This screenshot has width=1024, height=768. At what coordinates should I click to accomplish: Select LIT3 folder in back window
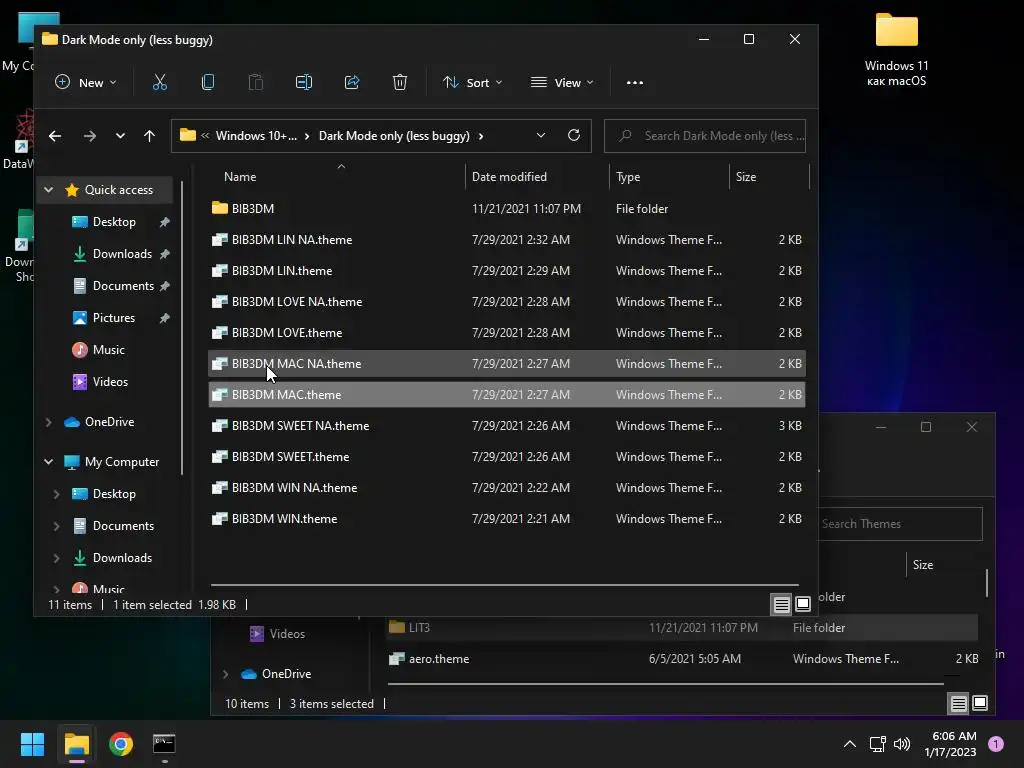pyautogui.click(x=683, y=628)
